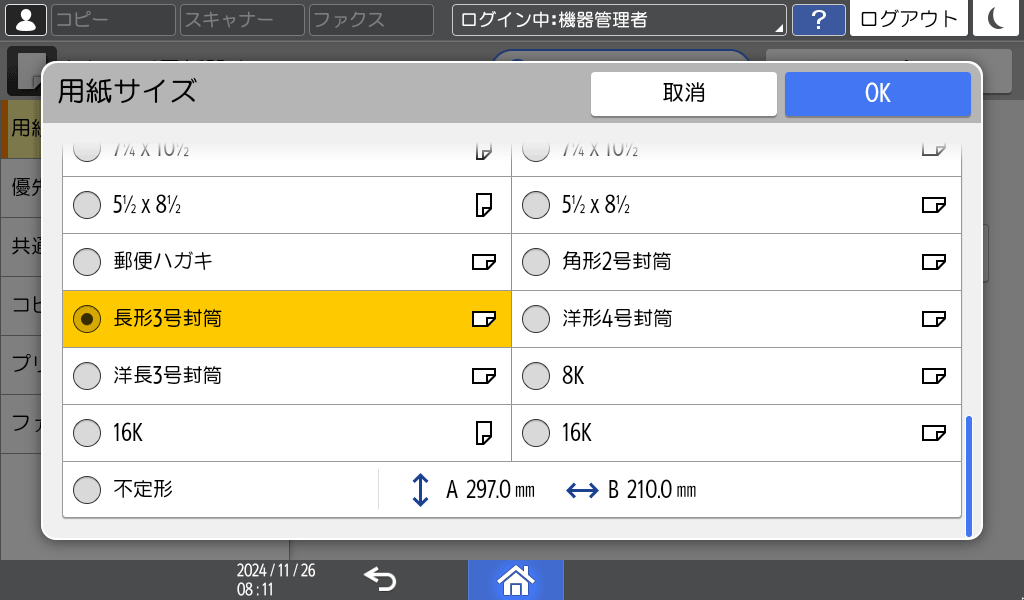Activate the night mode moon icon
The image size is (1024, 600).
(996, 20)
